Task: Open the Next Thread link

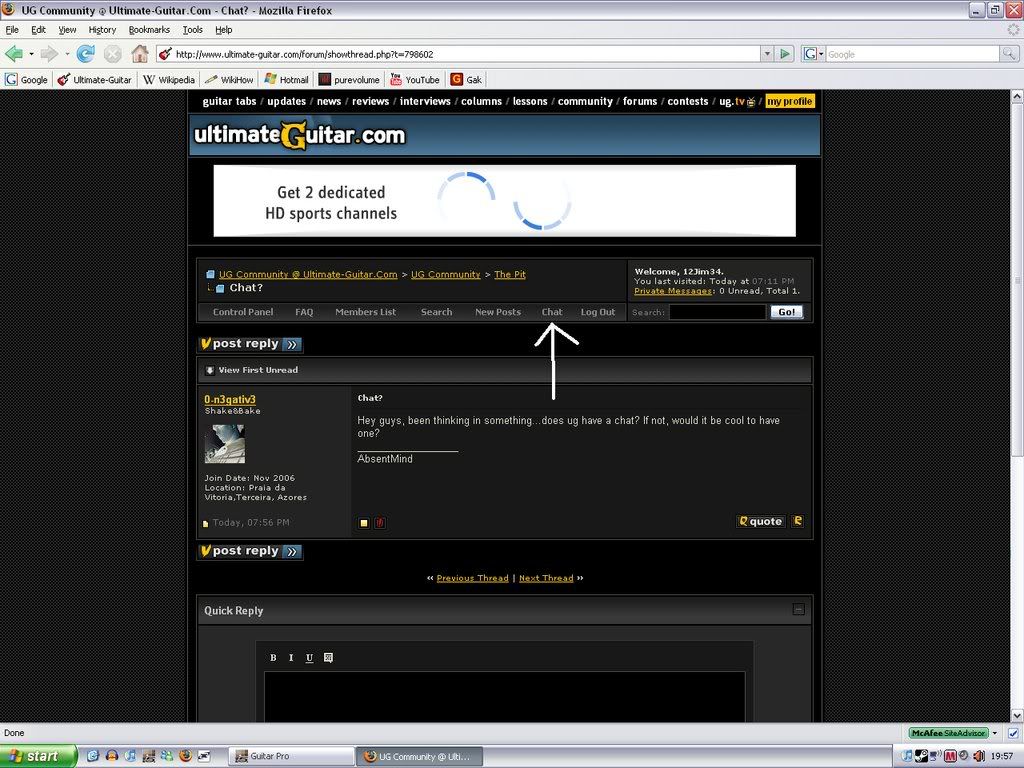Action: tap(546, 578)
